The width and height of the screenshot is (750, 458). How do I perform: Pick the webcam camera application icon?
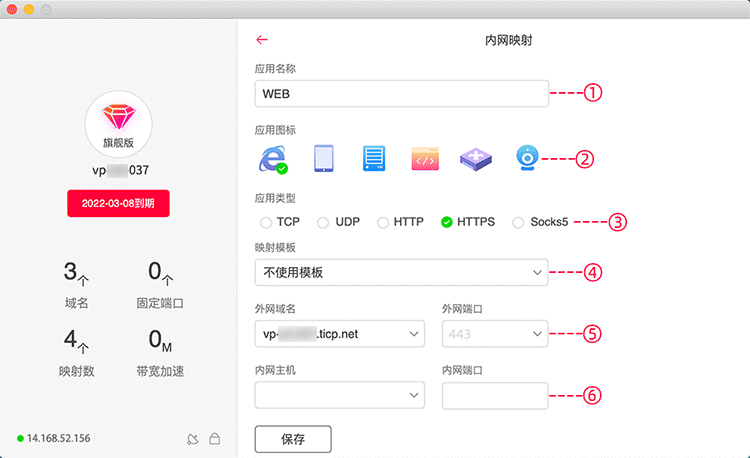(x=526, y=158)
